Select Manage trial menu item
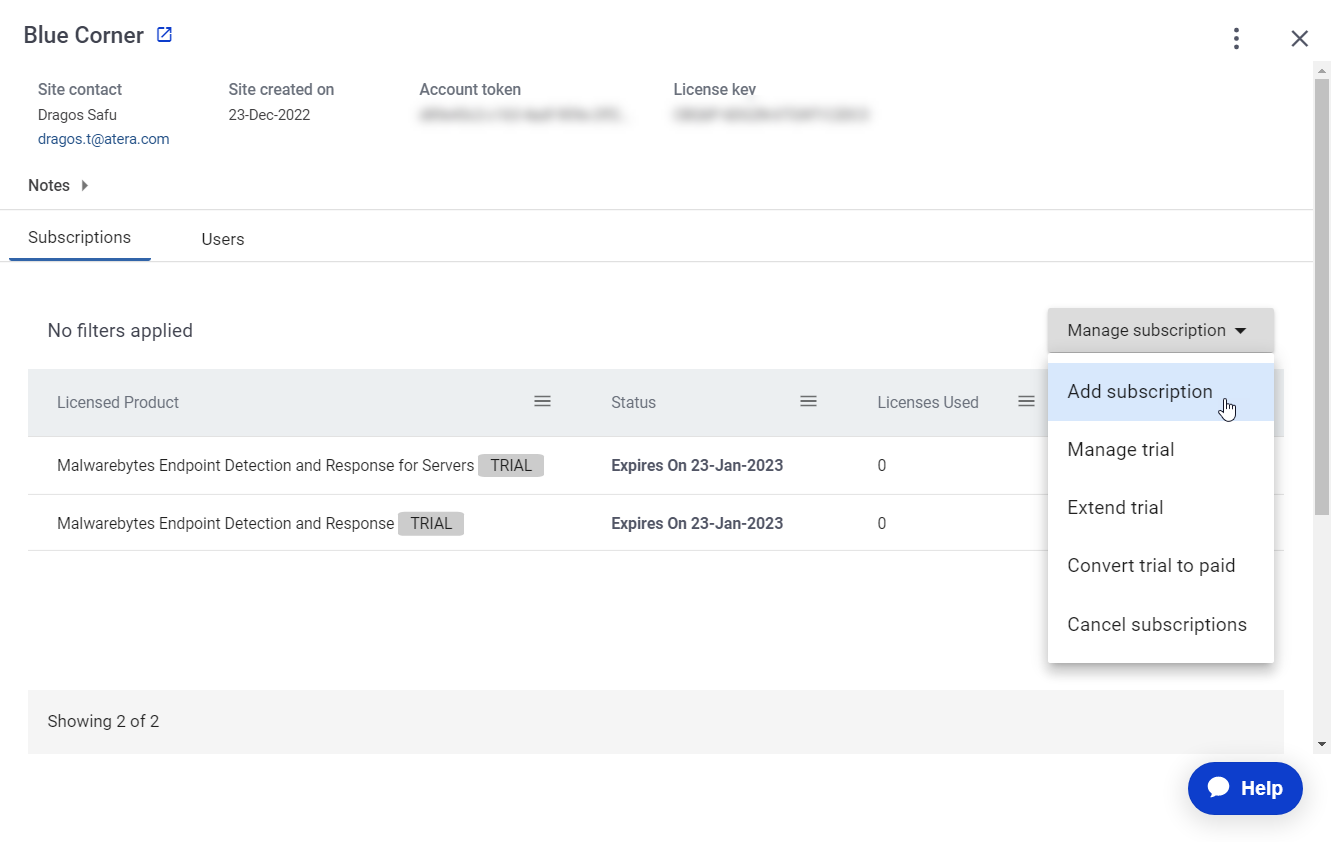The height and width of the screenshot is (842, 1331). coord(1161,449)
